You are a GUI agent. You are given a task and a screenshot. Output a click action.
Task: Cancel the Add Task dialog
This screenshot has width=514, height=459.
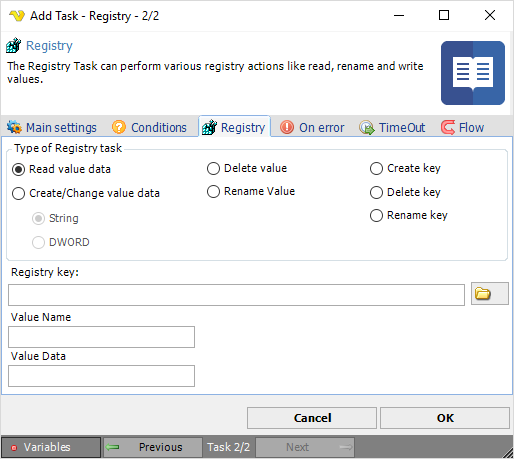(312, 418)
